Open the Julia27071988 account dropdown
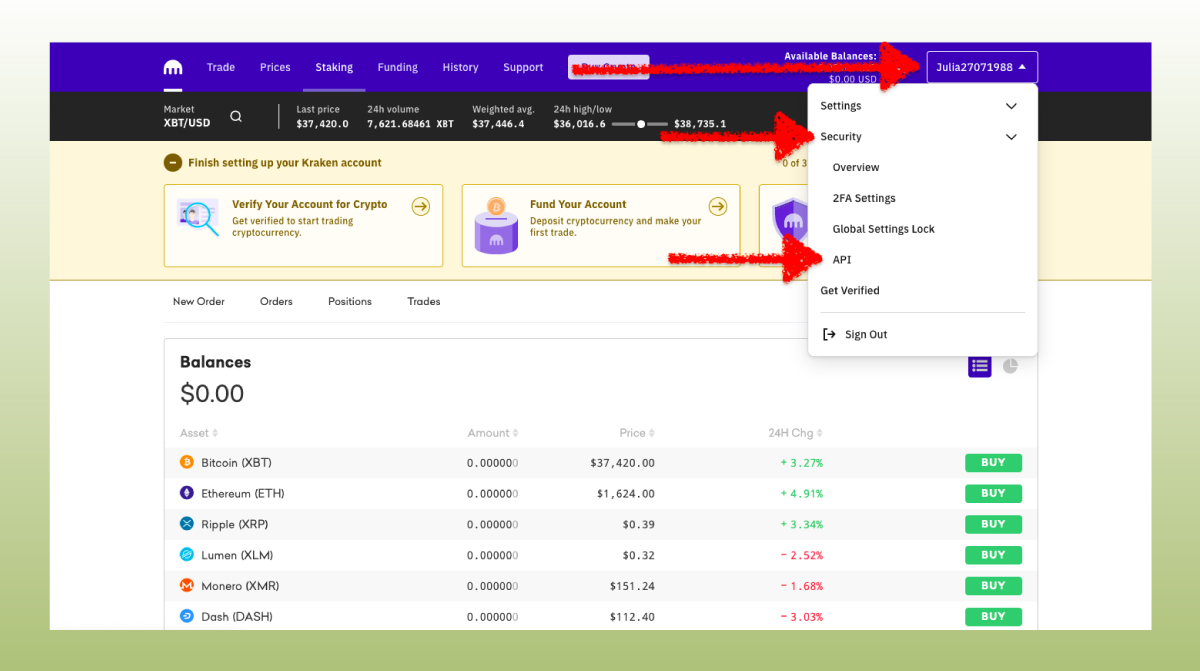1200x671 pixels. pyautogui.click(x=982, y=66)
